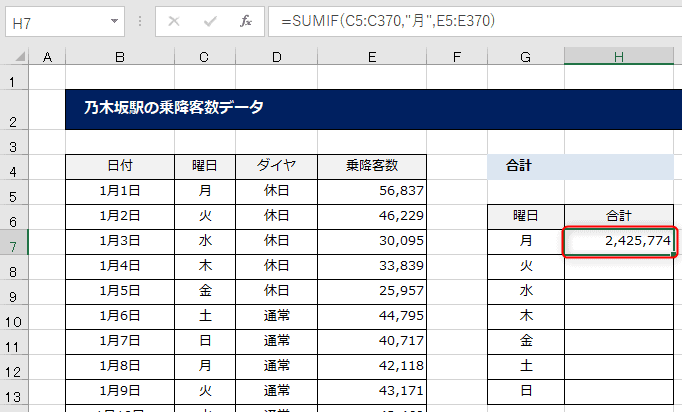Screen dimensions: 682x412
Task: Select cell with date 1月6日
Action: [120, 317]
